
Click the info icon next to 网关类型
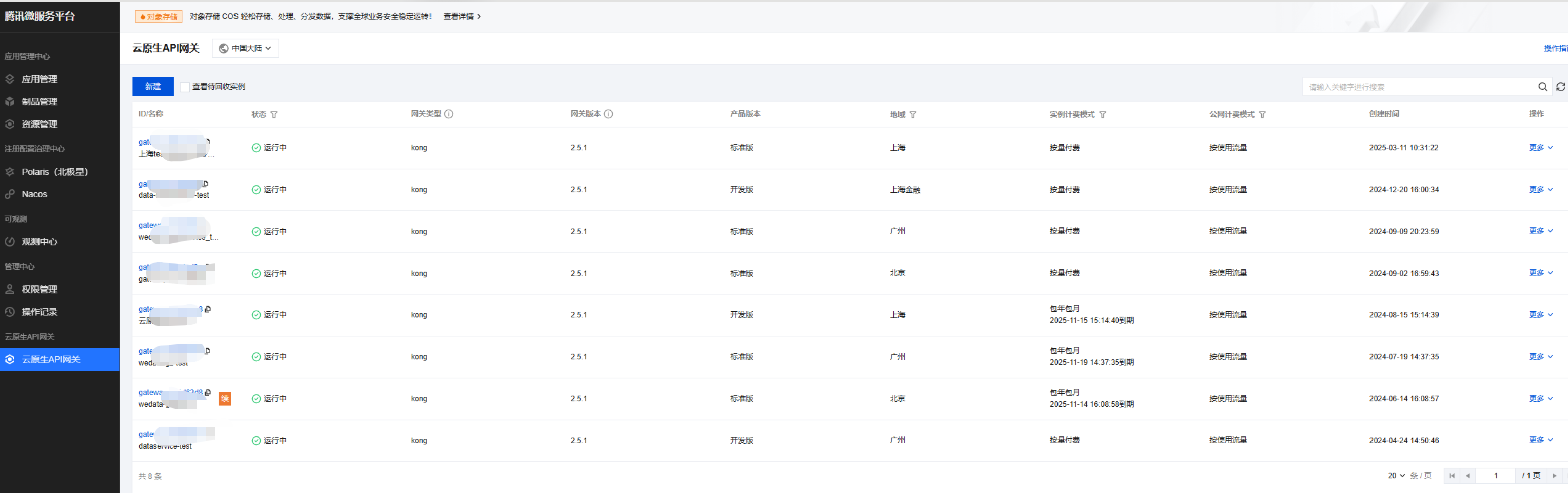coord(449,114)
